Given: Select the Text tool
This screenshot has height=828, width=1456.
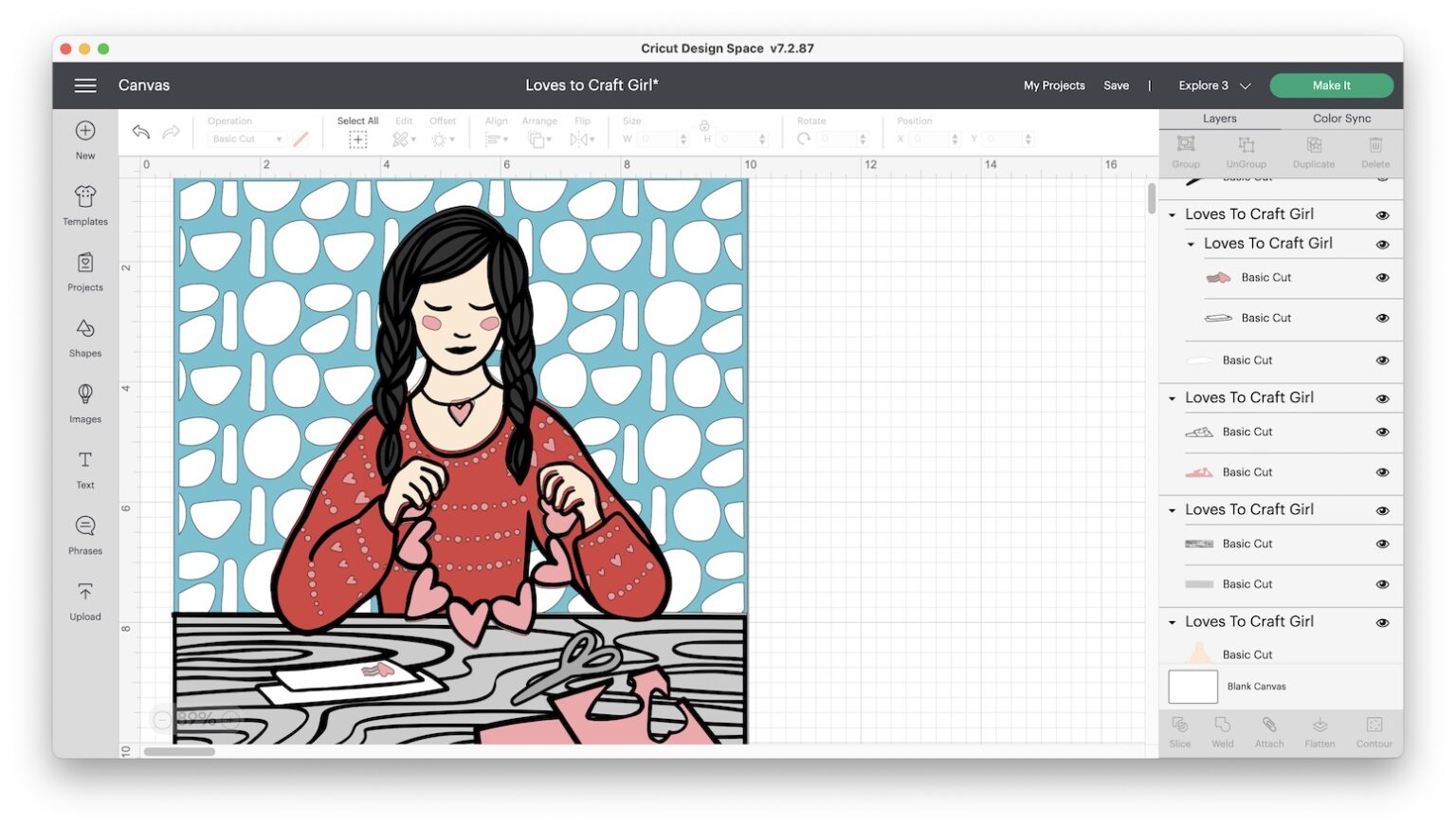Looking at the screenshot, I should (84, 469).
